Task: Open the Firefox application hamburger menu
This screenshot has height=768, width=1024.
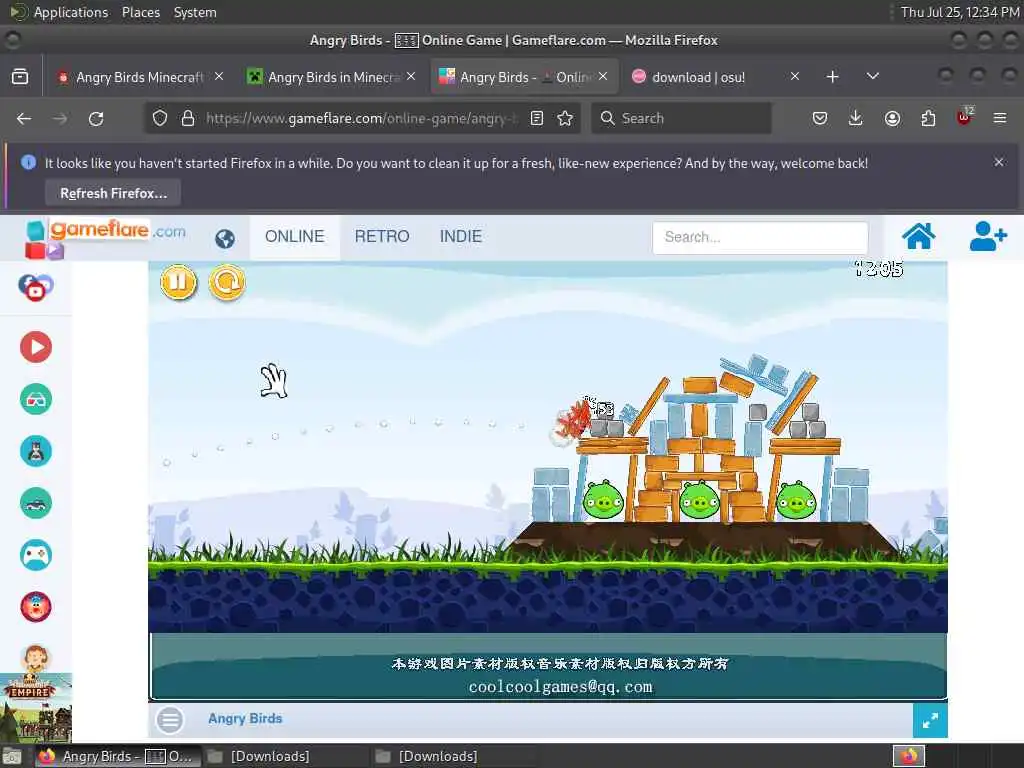Action: [x=1000, y=118]
